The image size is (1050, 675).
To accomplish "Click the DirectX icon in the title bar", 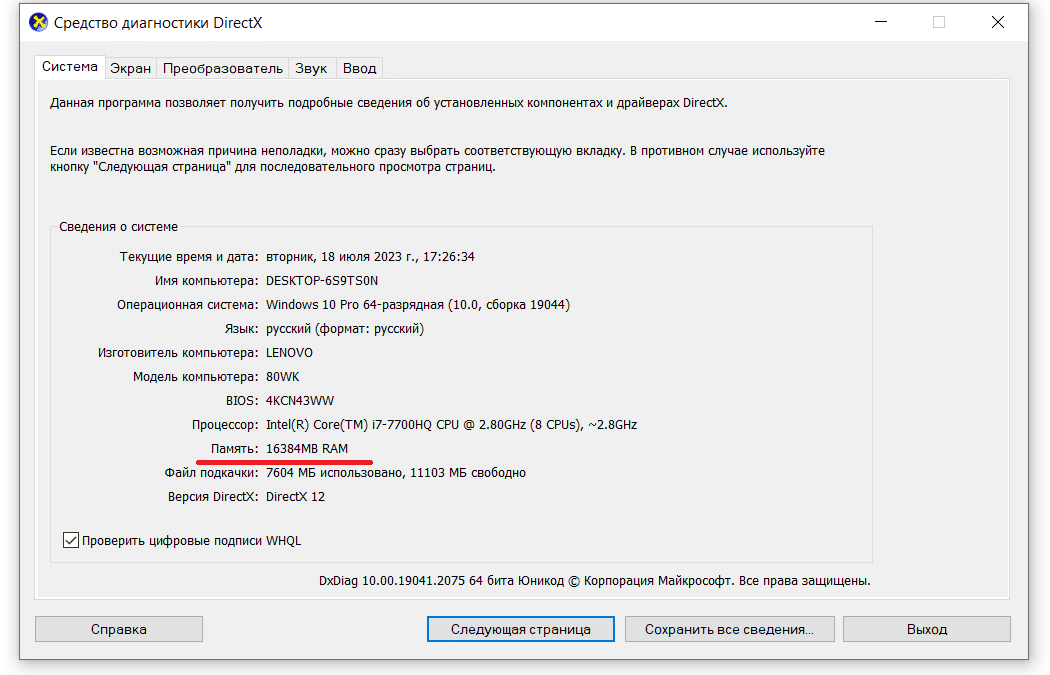I will (38, 22).
